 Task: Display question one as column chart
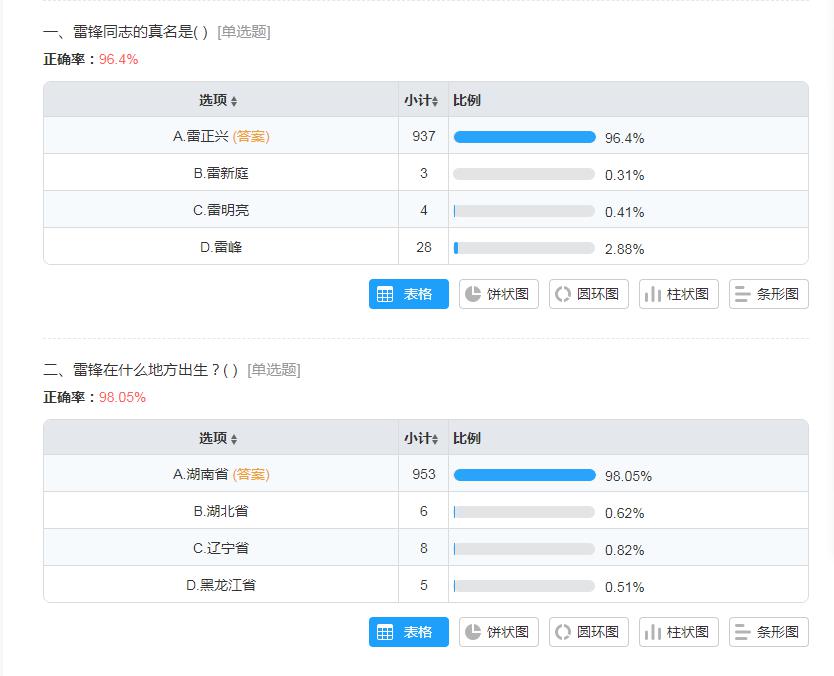[x=679, y=294]
